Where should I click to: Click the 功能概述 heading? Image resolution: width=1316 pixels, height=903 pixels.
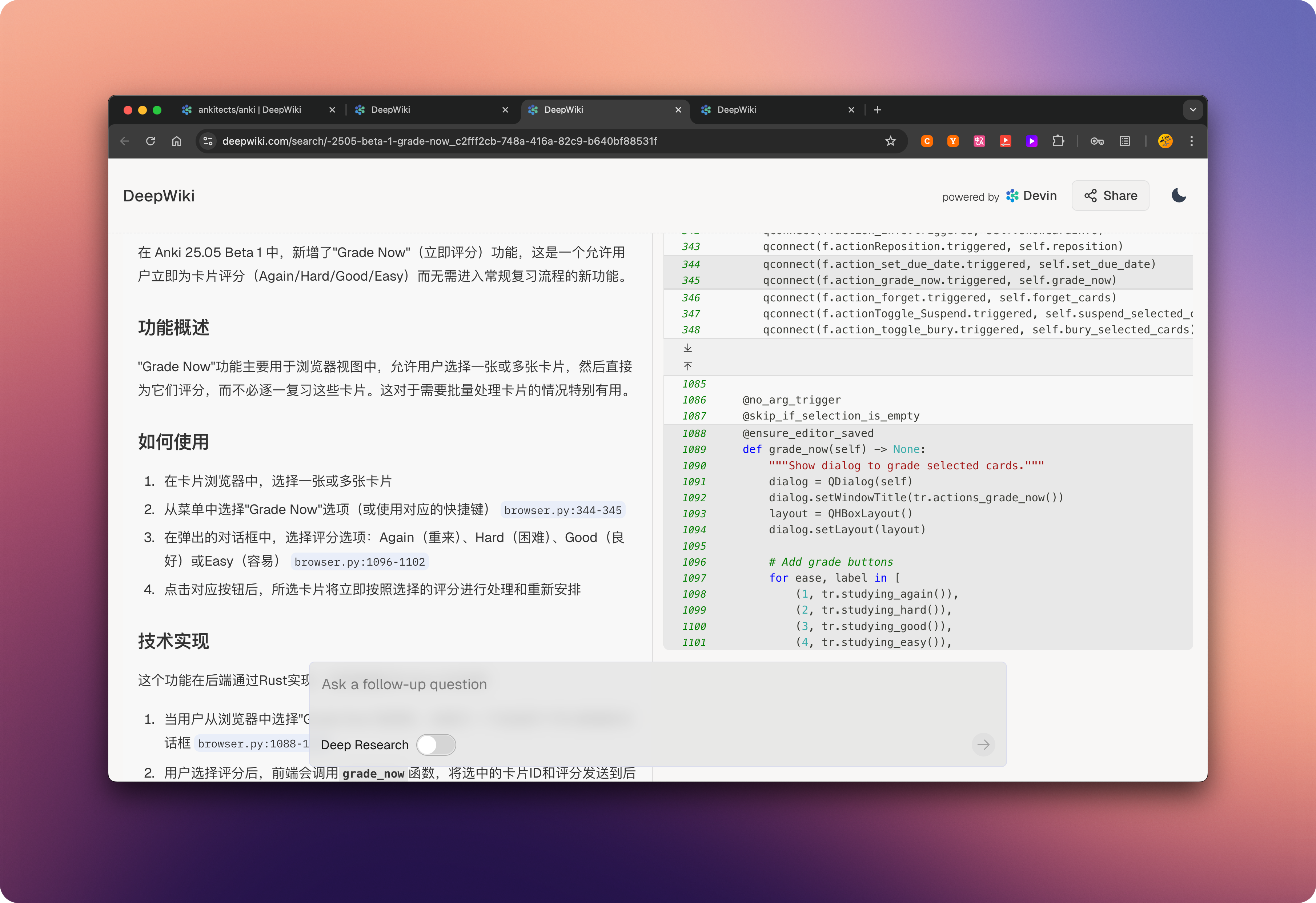pos(174,327)
